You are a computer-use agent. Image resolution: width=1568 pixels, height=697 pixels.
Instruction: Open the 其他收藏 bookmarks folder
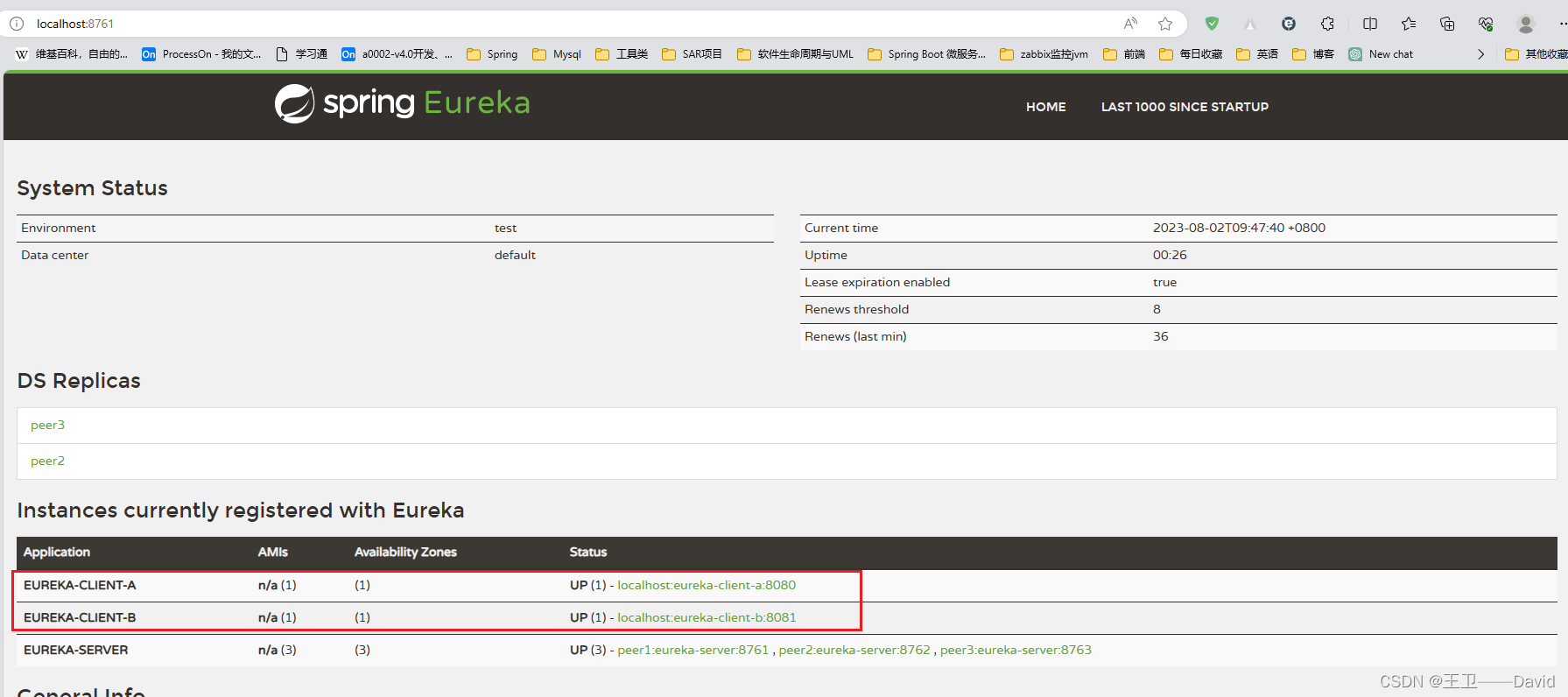(x=1536, y=54)
